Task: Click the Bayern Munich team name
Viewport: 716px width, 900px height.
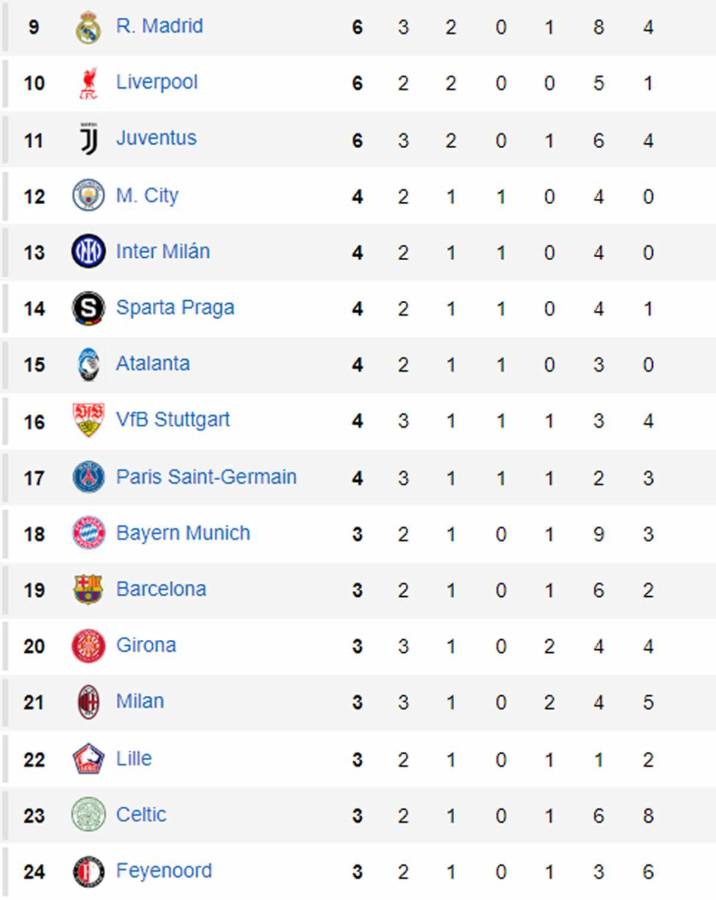Action: click(x=183, y=533)
